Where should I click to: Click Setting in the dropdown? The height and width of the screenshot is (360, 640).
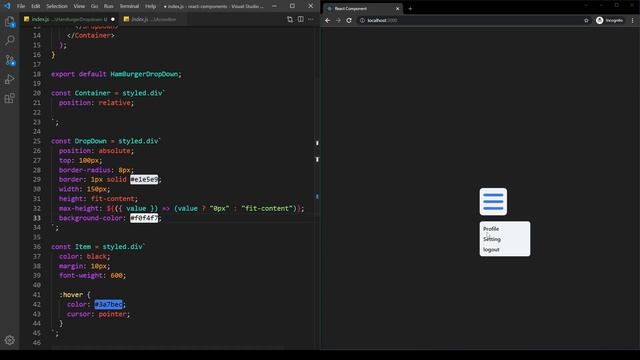pos(492,239)
